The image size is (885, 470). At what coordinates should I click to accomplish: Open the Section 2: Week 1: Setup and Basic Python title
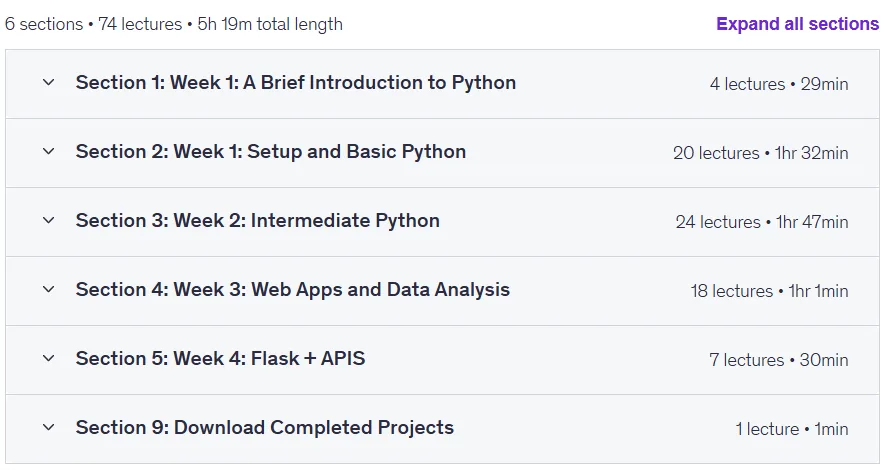click(271, 151)
